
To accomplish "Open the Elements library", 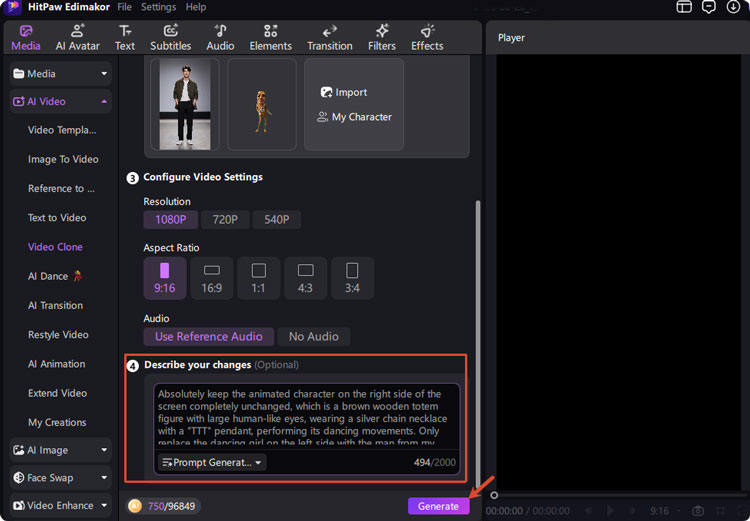I will point(270,38).
